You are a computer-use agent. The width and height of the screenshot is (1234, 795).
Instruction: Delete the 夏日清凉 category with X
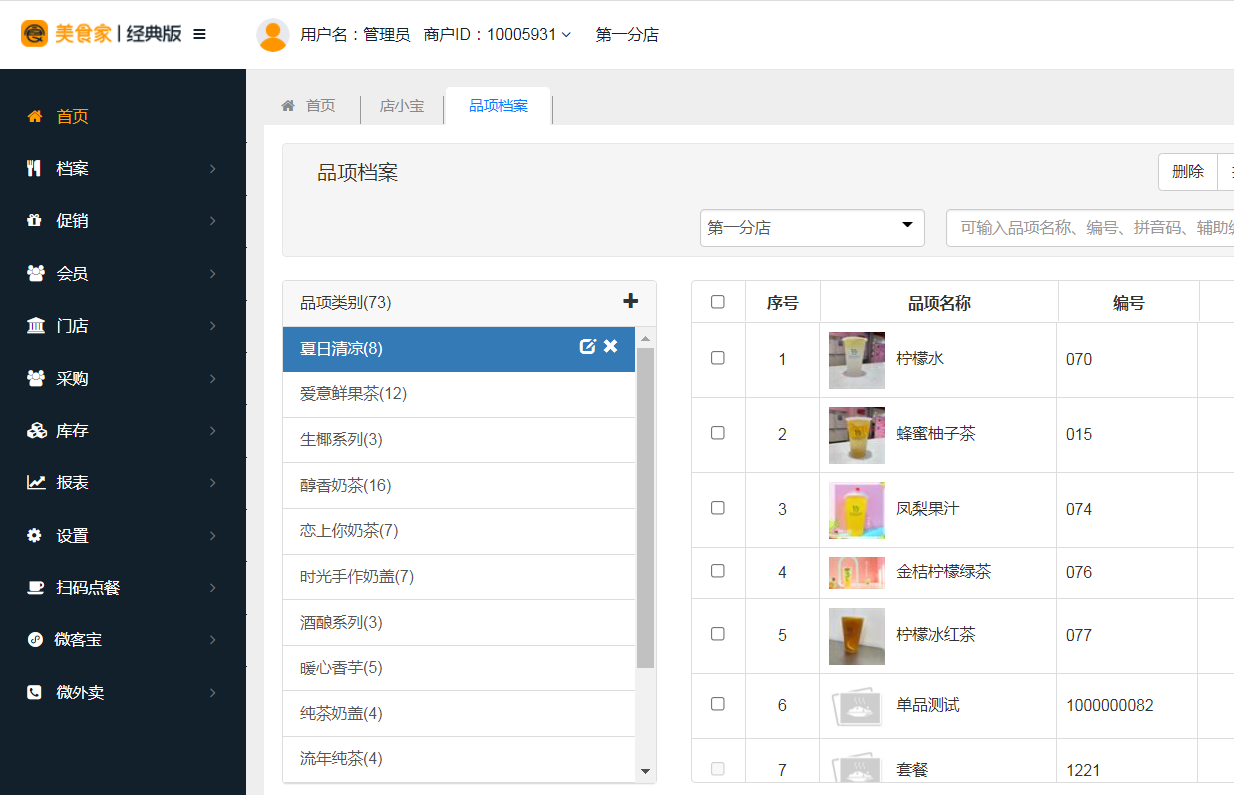pos(611,346)
